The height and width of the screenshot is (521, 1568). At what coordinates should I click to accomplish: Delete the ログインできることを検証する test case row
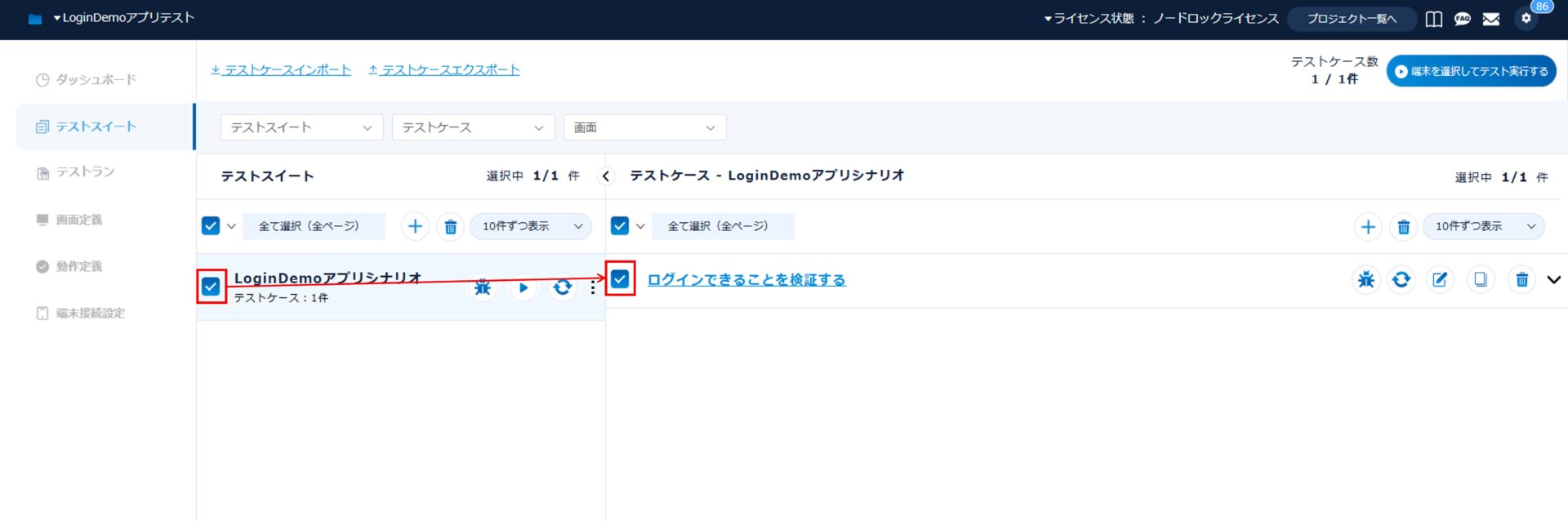[x=1521, y=280]
